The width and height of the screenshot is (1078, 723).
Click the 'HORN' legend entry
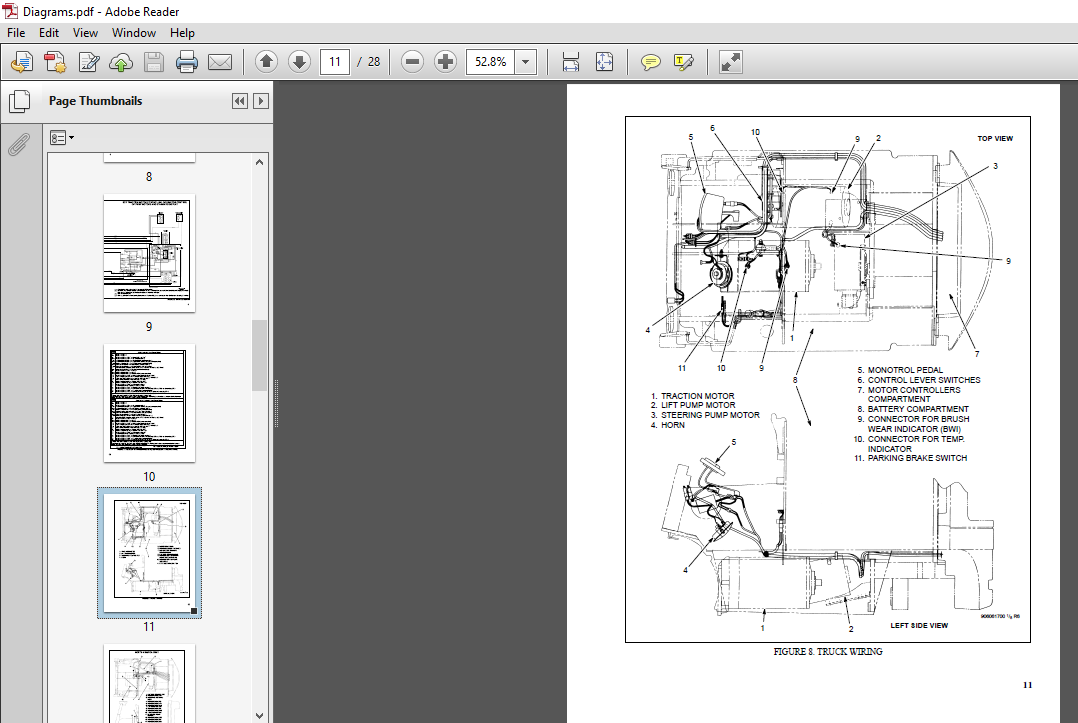tap(672, 425)
